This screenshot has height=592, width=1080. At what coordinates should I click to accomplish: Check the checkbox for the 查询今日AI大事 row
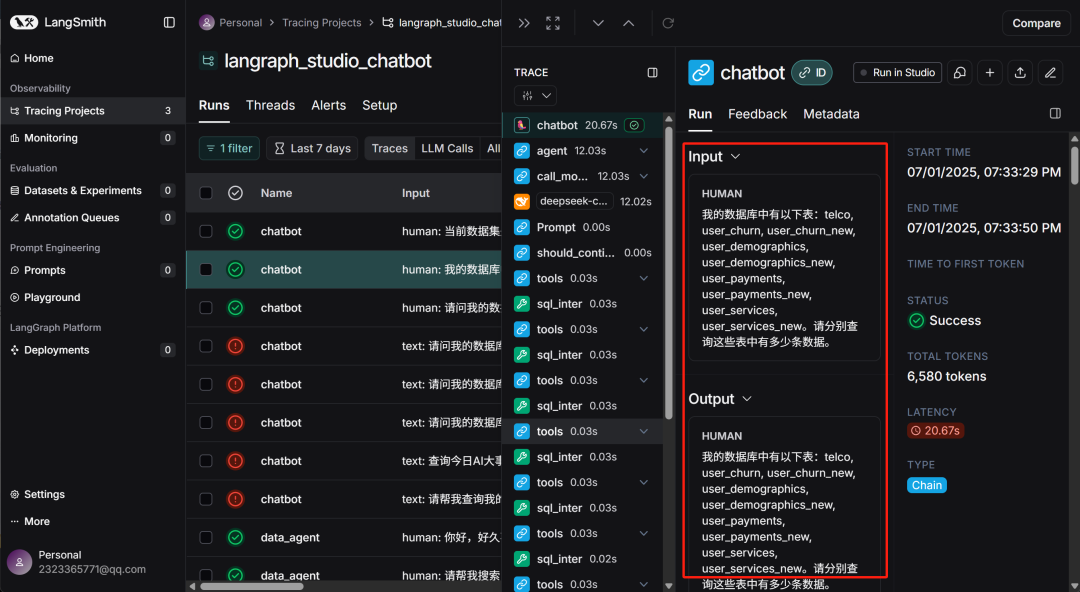(206, 460)
